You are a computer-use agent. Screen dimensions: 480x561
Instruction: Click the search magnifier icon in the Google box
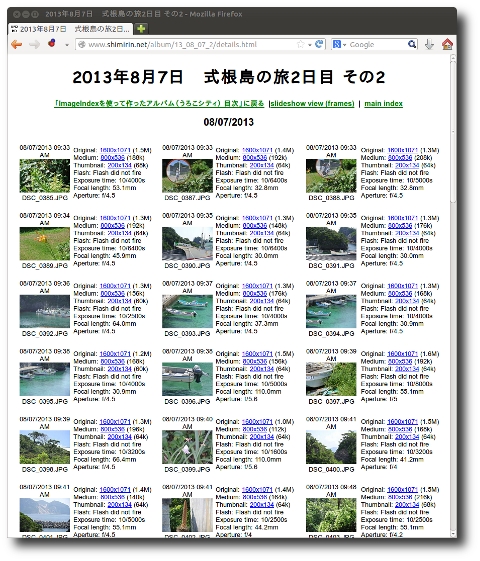(412, 44)
